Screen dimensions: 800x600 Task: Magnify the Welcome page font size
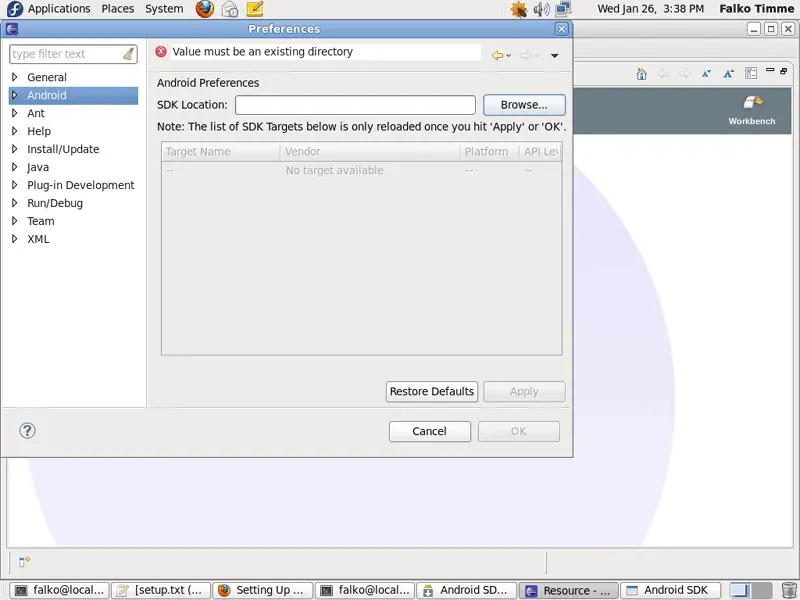729,74
